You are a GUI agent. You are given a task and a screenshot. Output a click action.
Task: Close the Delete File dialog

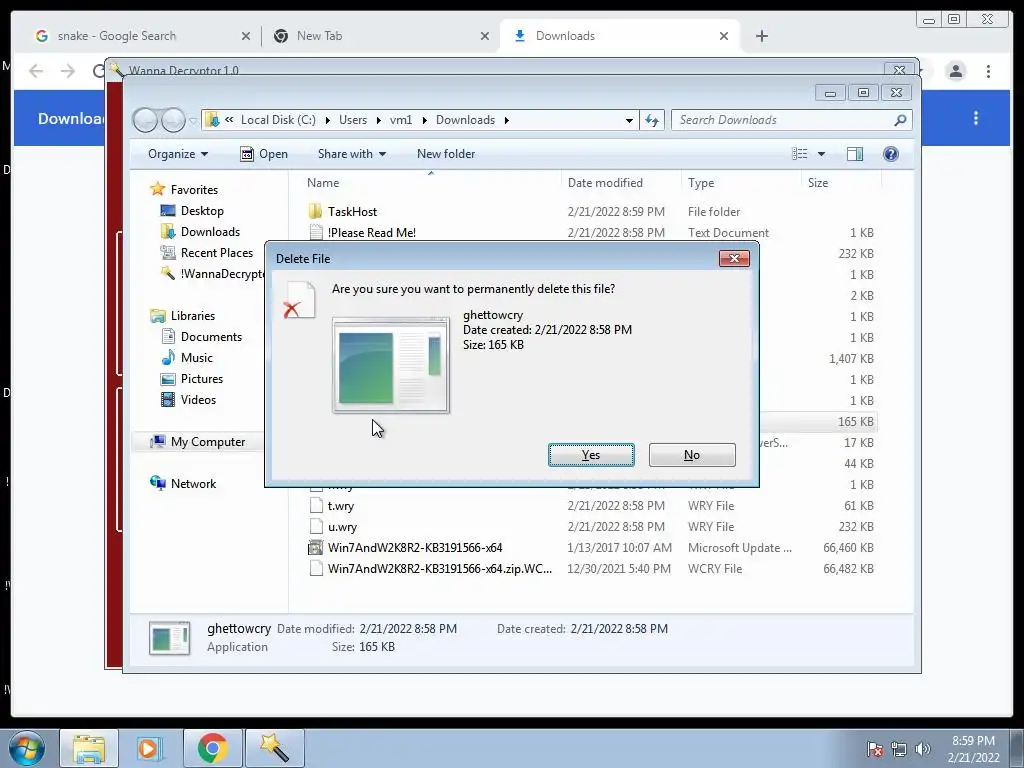pos(734,259)
